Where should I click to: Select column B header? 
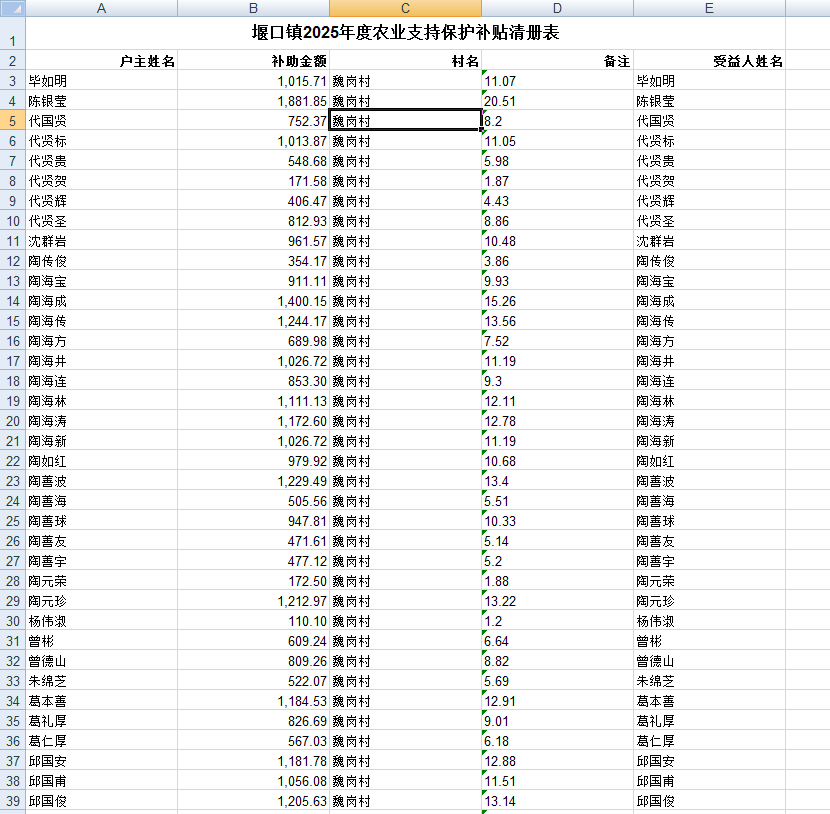253,8
